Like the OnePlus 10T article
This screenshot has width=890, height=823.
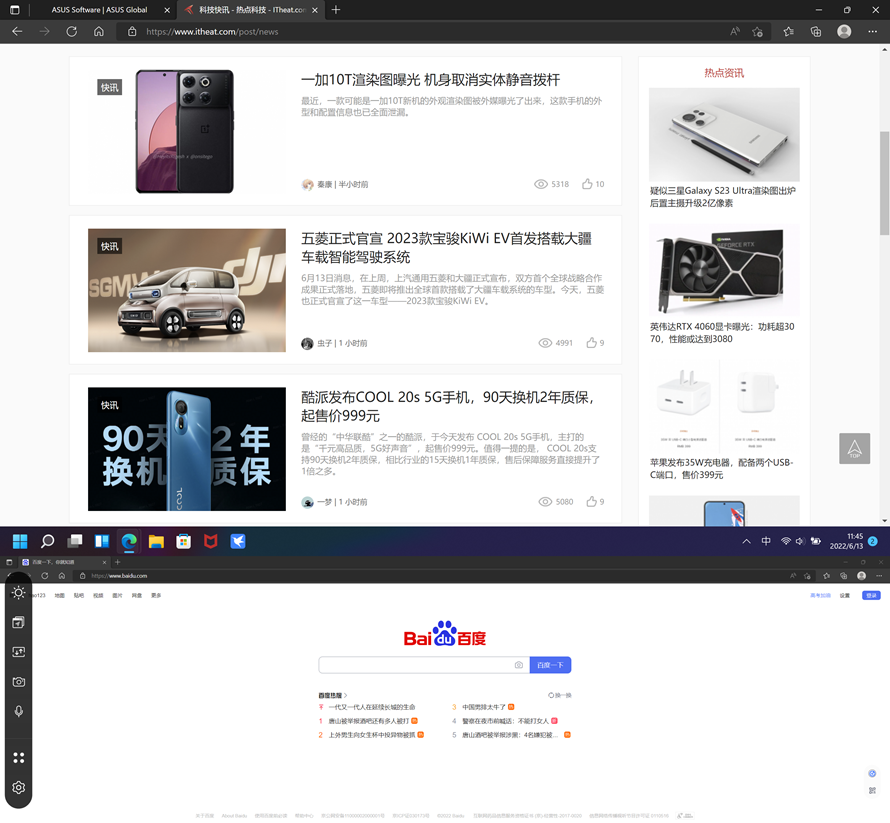point(587,184)
